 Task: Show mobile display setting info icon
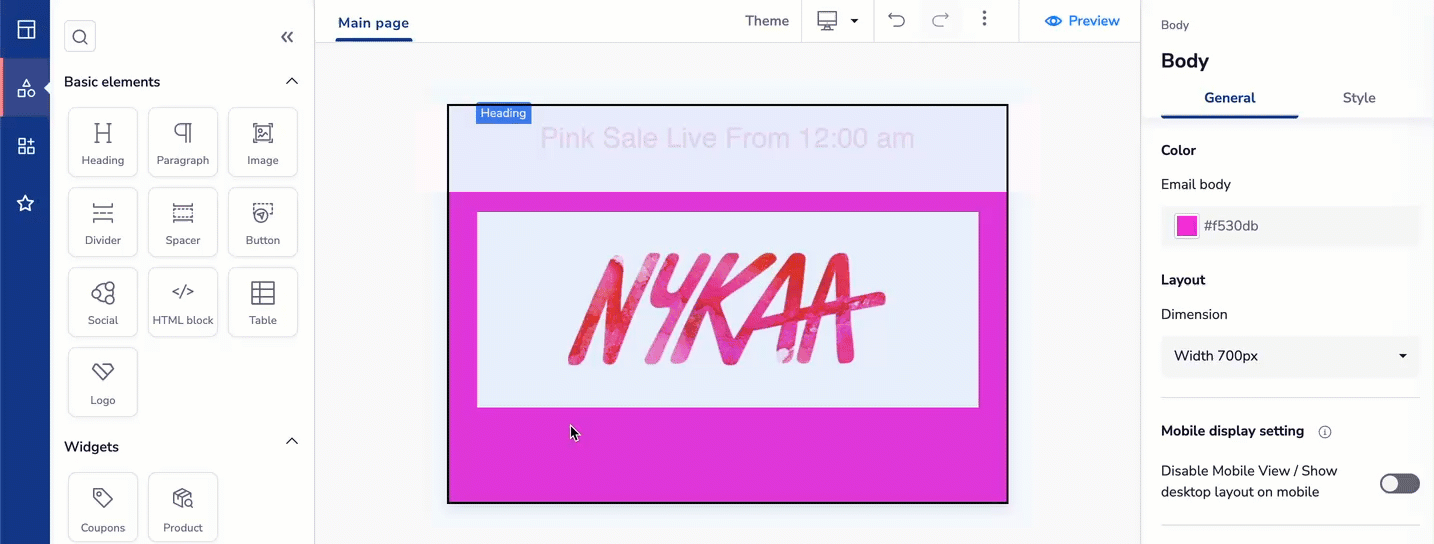[1325, 432]
